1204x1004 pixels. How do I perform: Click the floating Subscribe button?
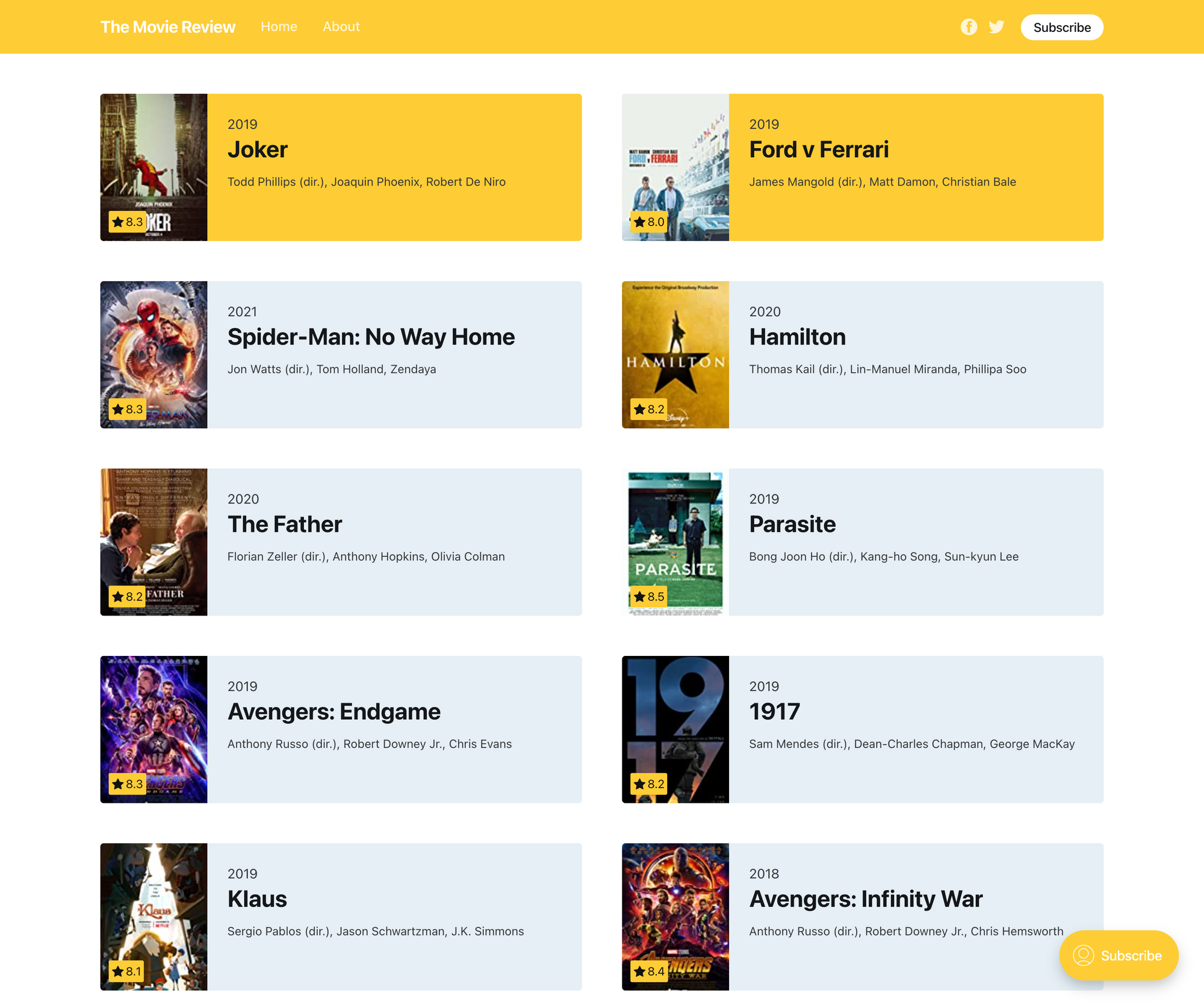pyautogui.click(x=1118, y=954)
